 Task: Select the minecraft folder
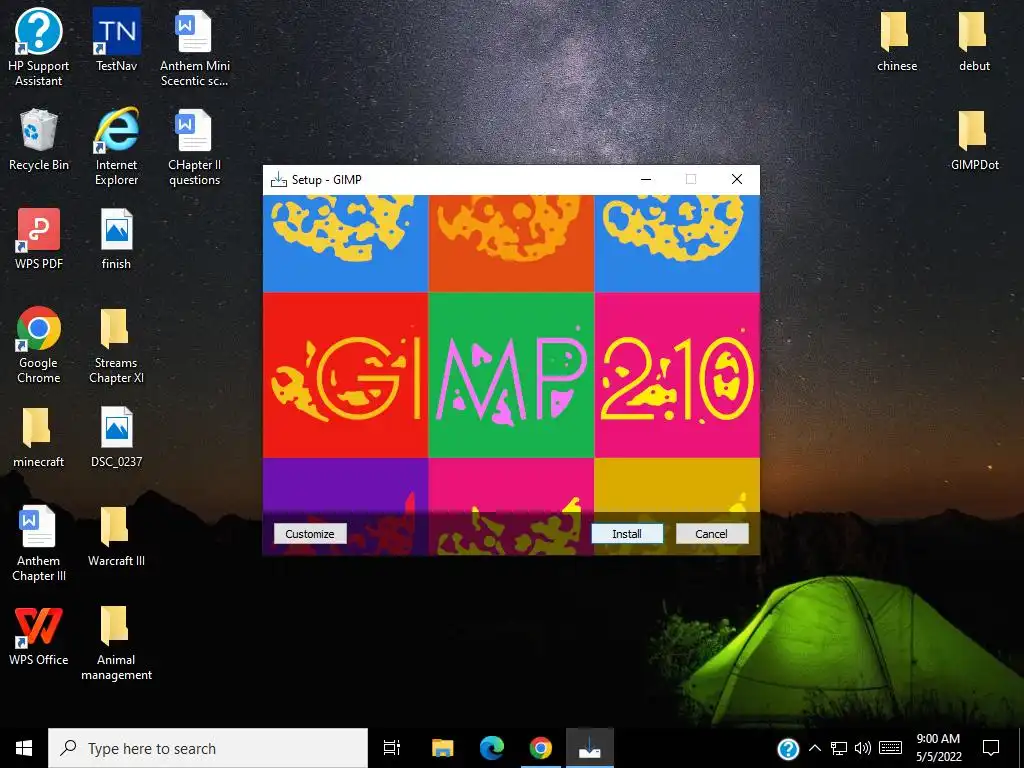pyautogui.click(x=39, y=436)
